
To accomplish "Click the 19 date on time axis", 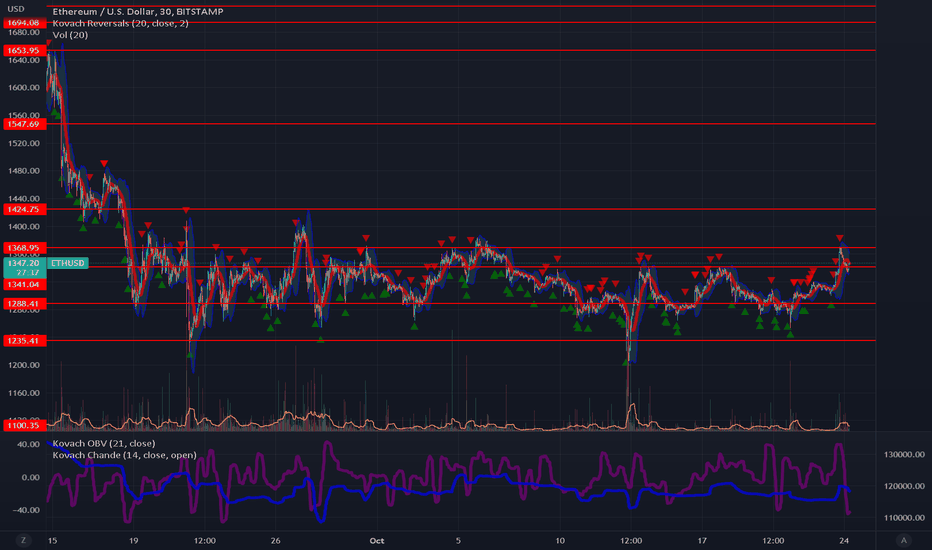I will point(134,540).
